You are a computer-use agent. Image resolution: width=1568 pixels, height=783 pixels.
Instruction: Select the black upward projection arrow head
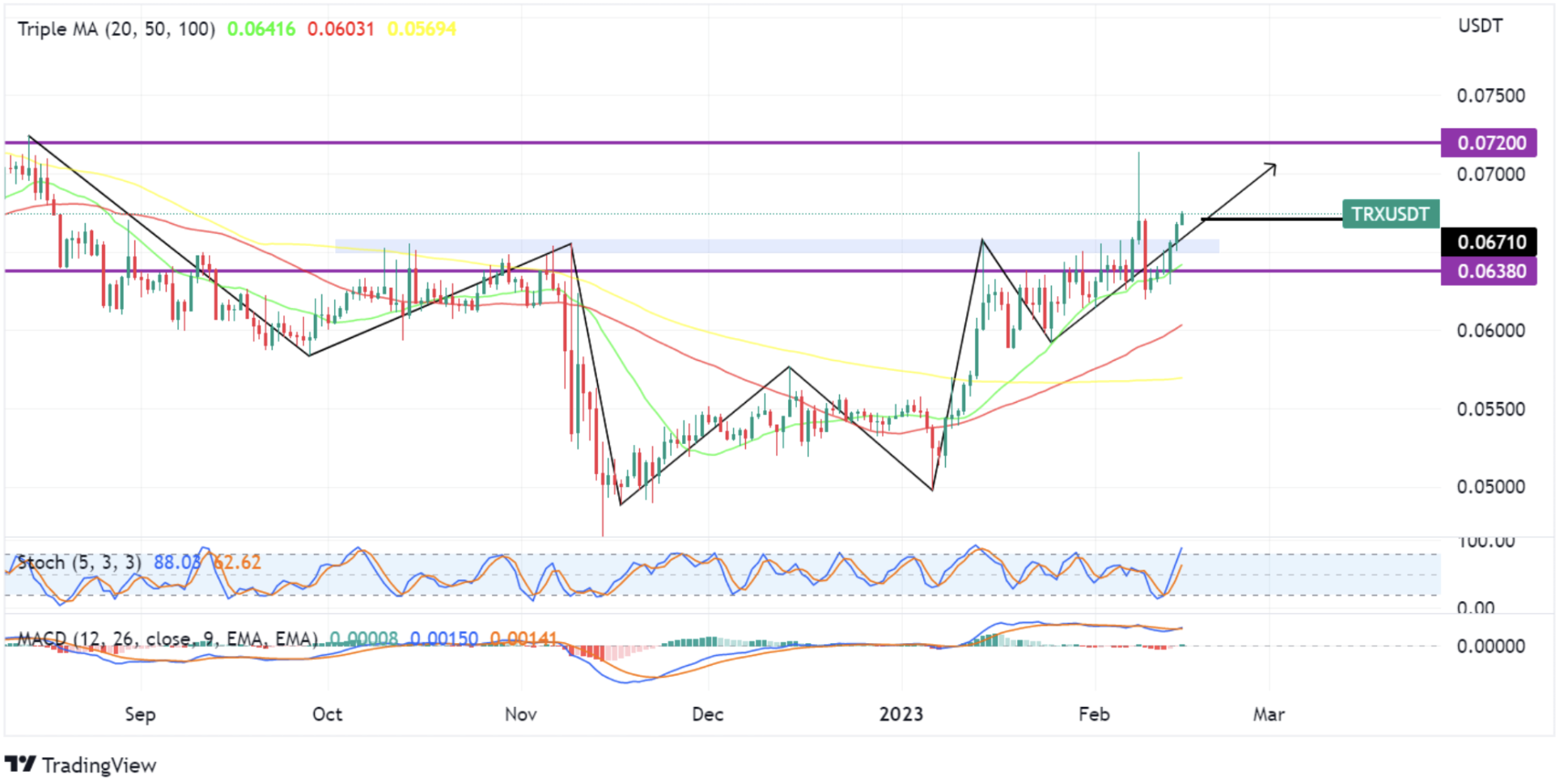[x=1270, y=169]
